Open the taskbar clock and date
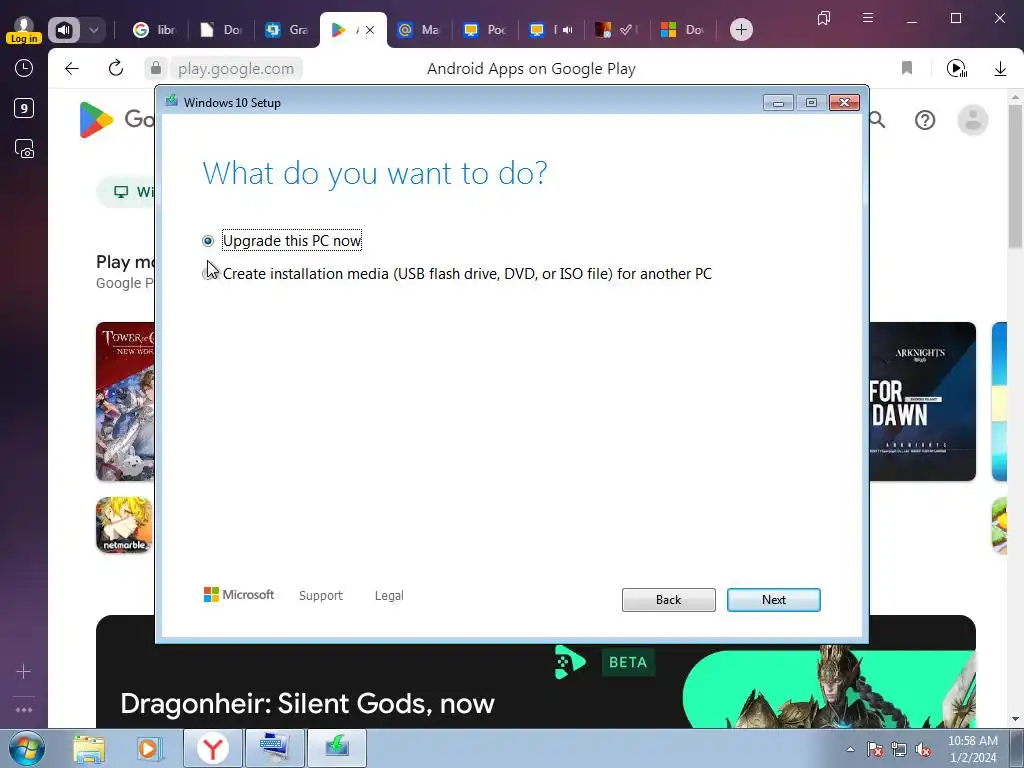The width and height of the screenshot is (1024, 768). pyautogui.click(x=972, y=749)
